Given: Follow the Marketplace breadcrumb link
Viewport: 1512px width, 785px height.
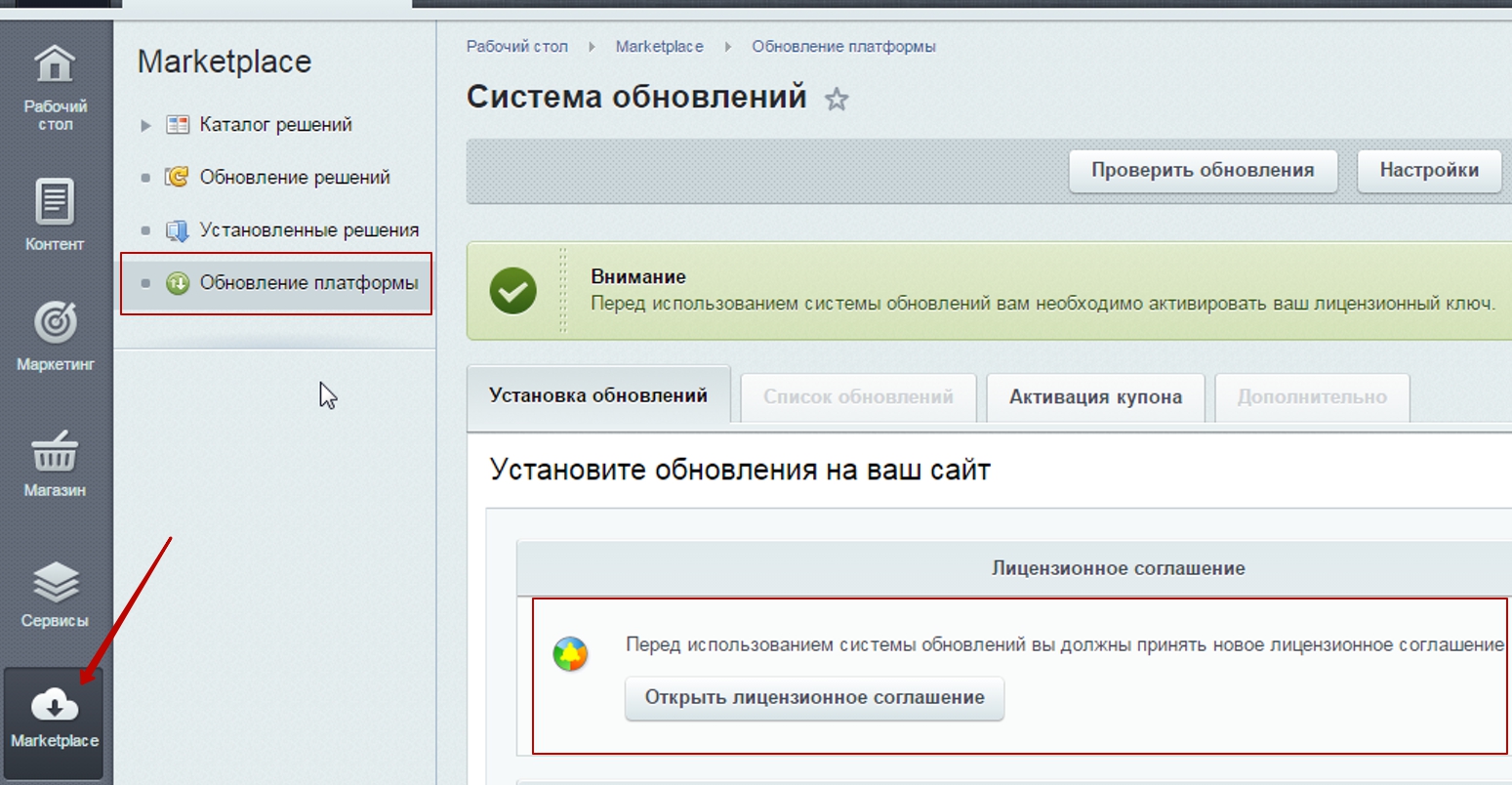Looking at the screenshot, I should pyautogui.click(x=659, y=47).
